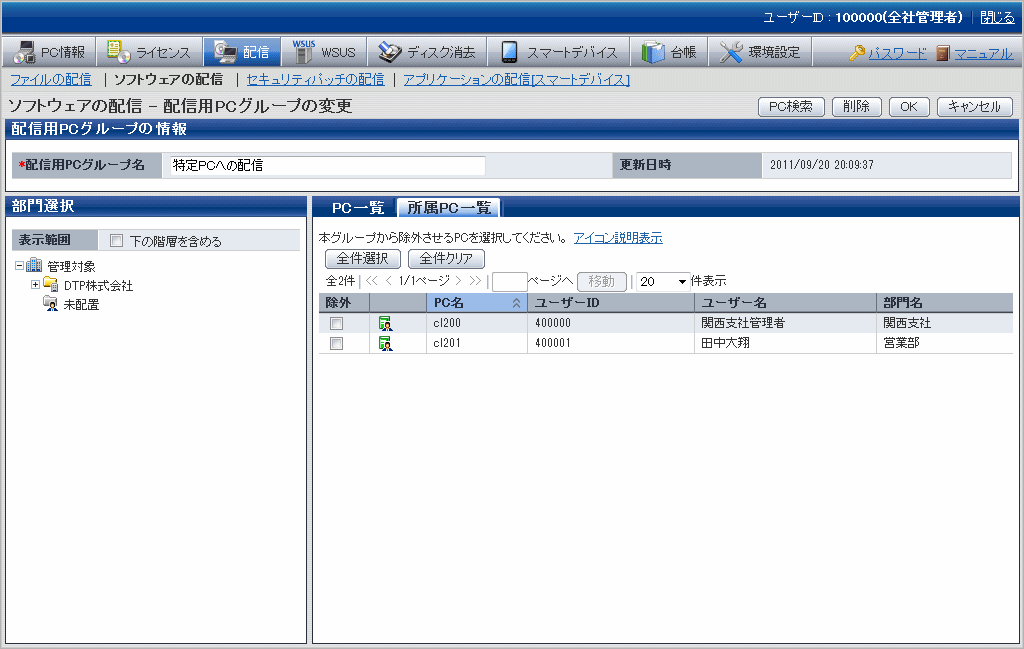Open the 20 件表示 dropdown
The height and width of the screenshot is (649, 1024).
pyautogui.click(x=663, y=281)
